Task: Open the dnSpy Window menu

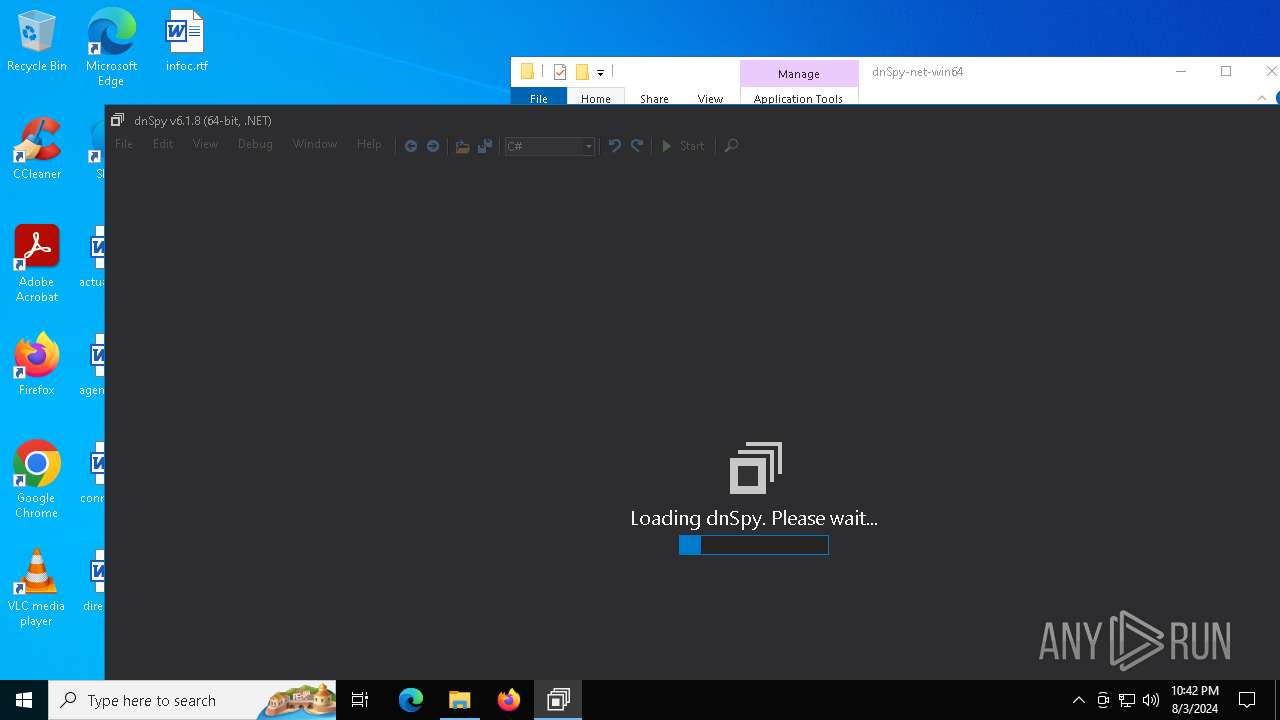Action: point(315,144)
